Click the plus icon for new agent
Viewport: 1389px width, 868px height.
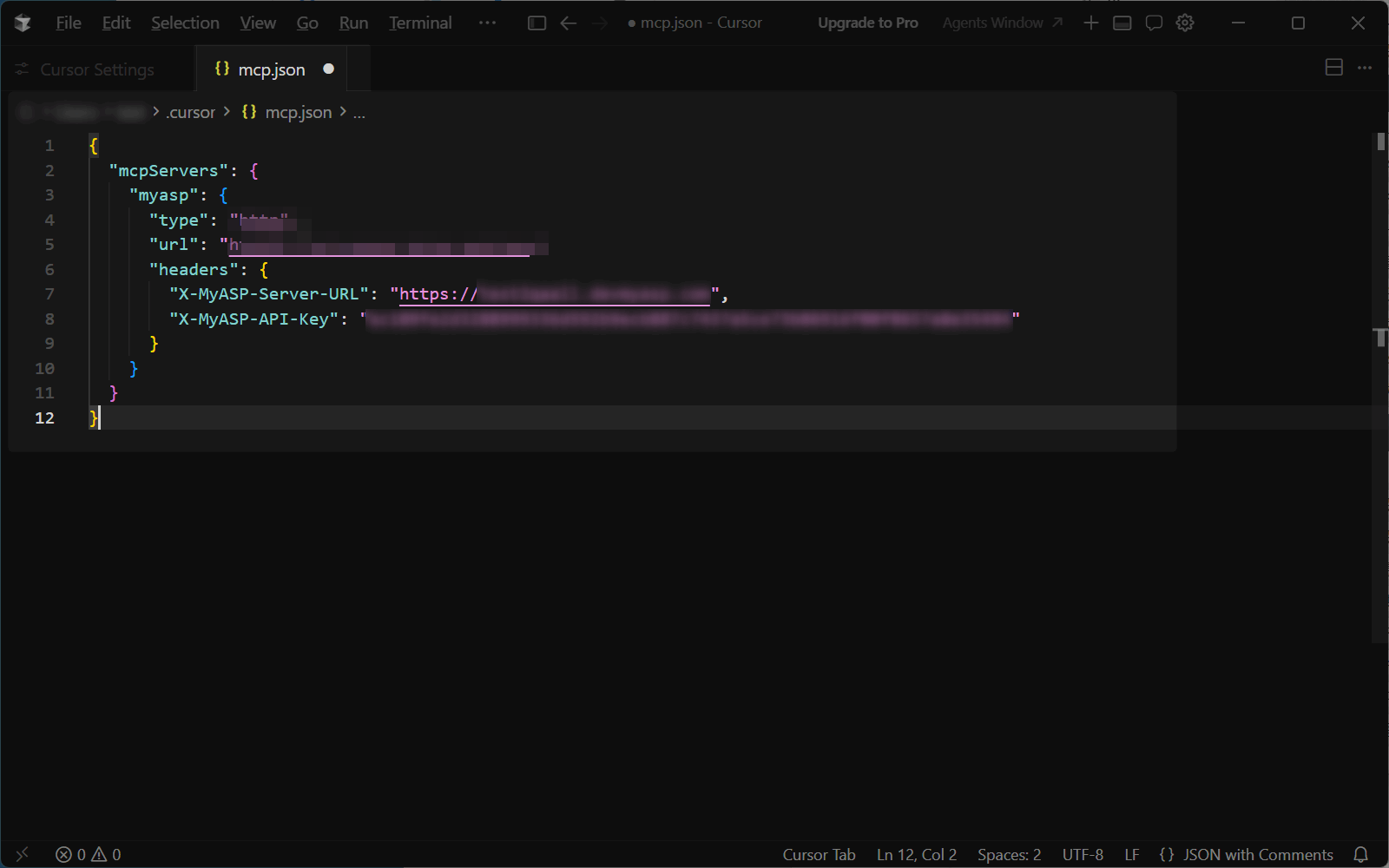(x=1091, y=23)
